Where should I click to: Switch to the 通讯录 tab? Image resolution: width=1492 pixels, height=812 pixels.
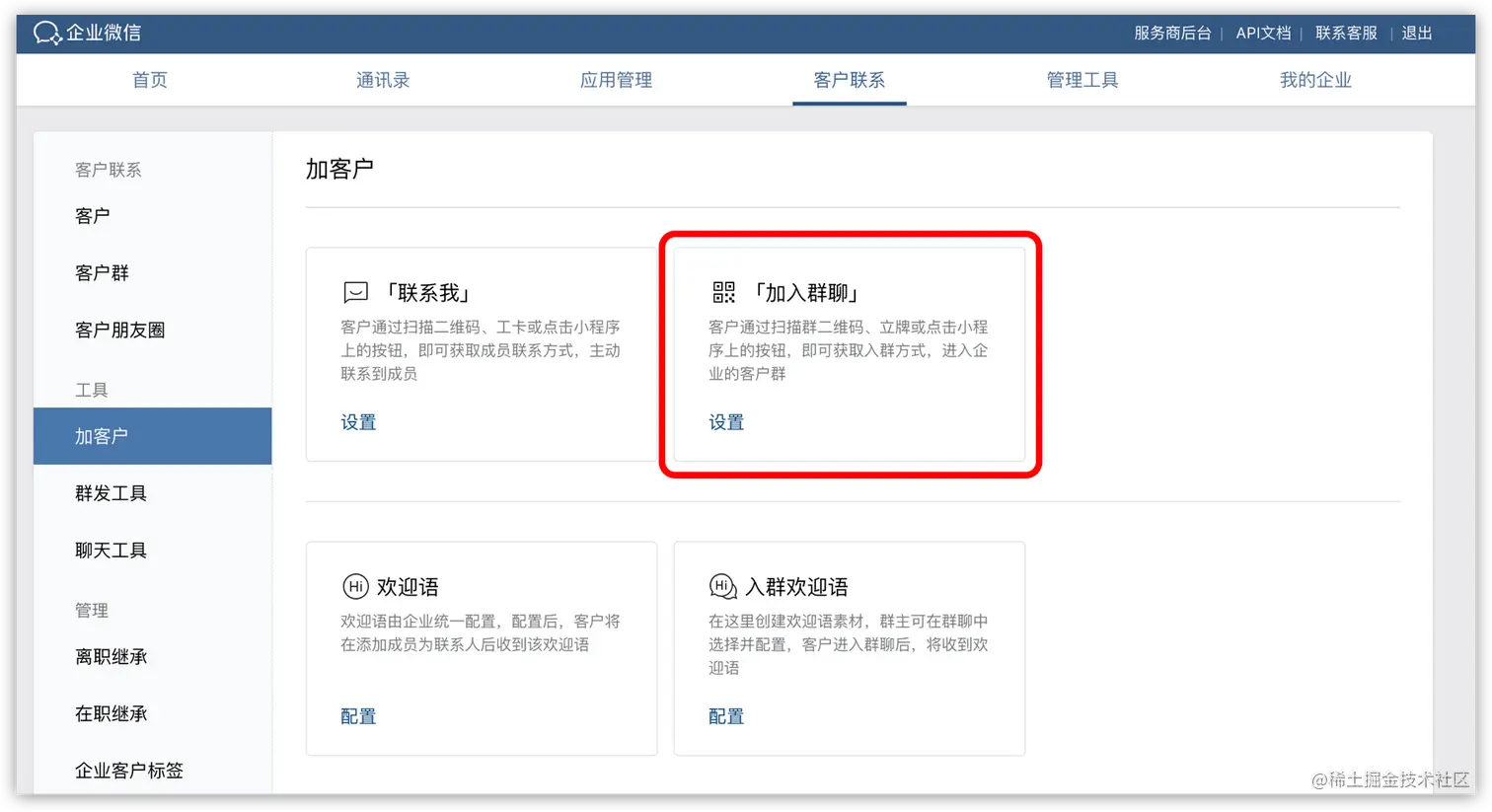pyautogui.click(x=382, y=80)
